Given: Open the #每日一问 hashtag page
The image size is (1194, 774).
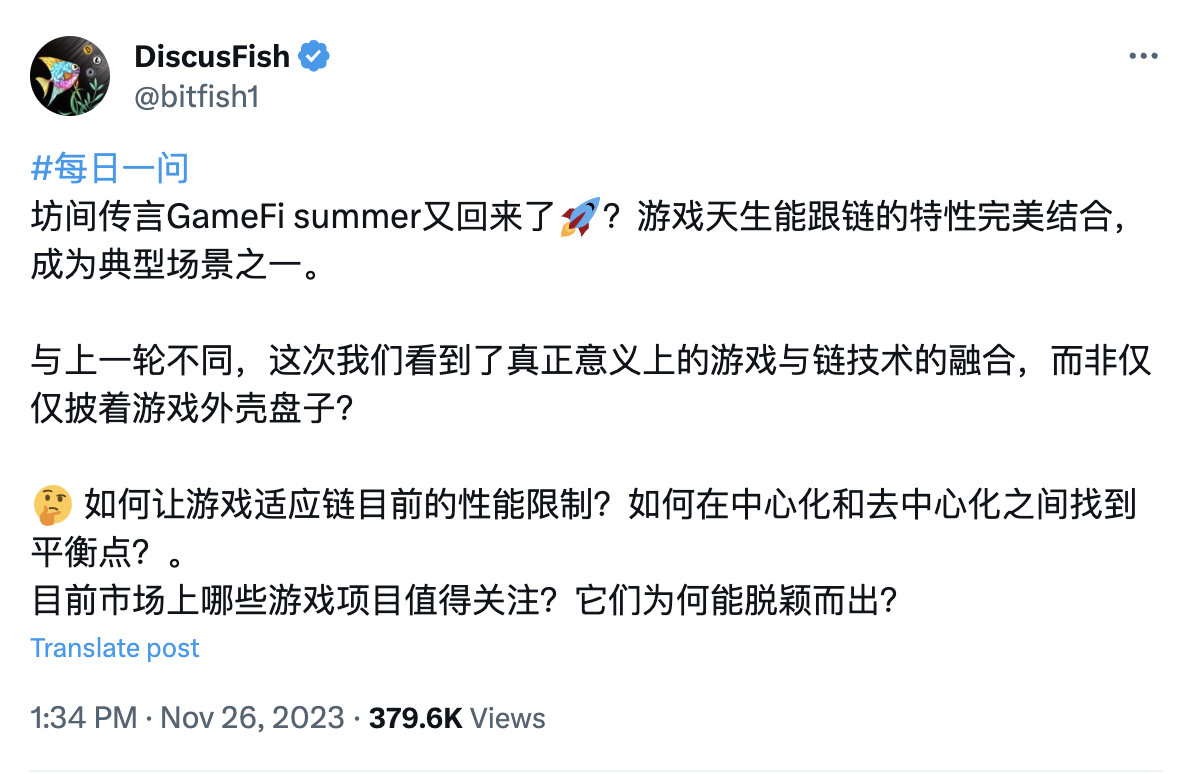Looking at the screenshot, I should (110, 167).
